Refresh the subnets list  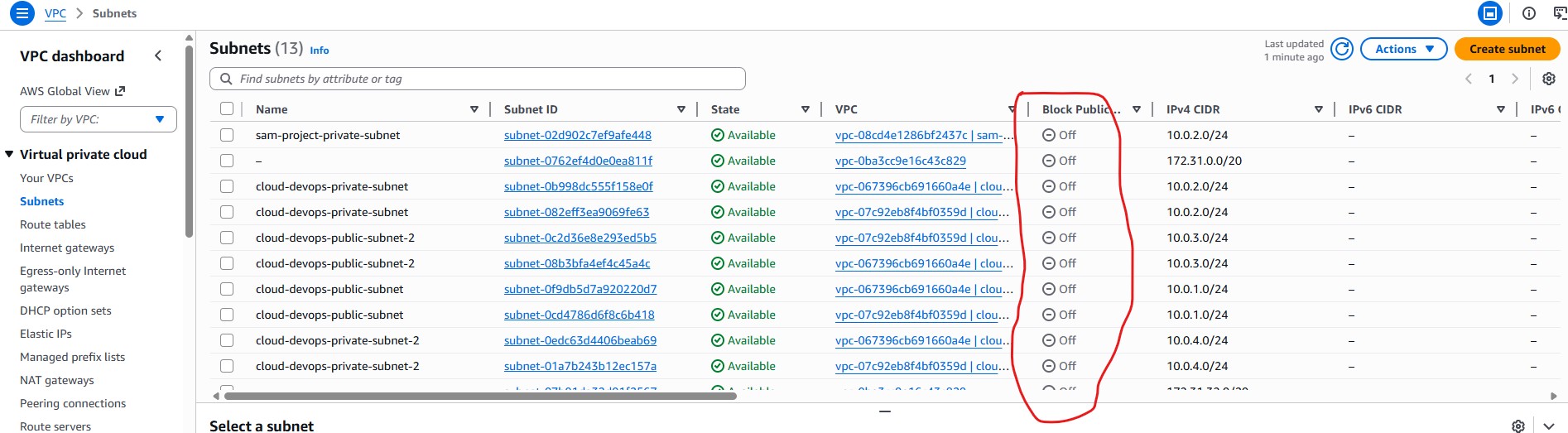coord(1342,49)
